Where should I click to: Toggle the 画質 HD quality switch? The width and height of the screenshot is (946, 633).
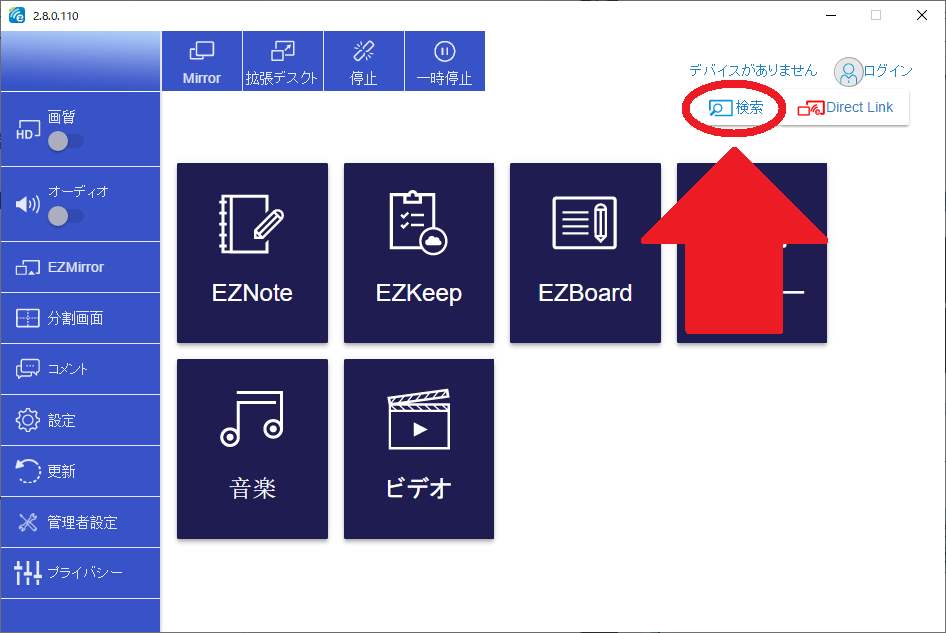point(66,141)
